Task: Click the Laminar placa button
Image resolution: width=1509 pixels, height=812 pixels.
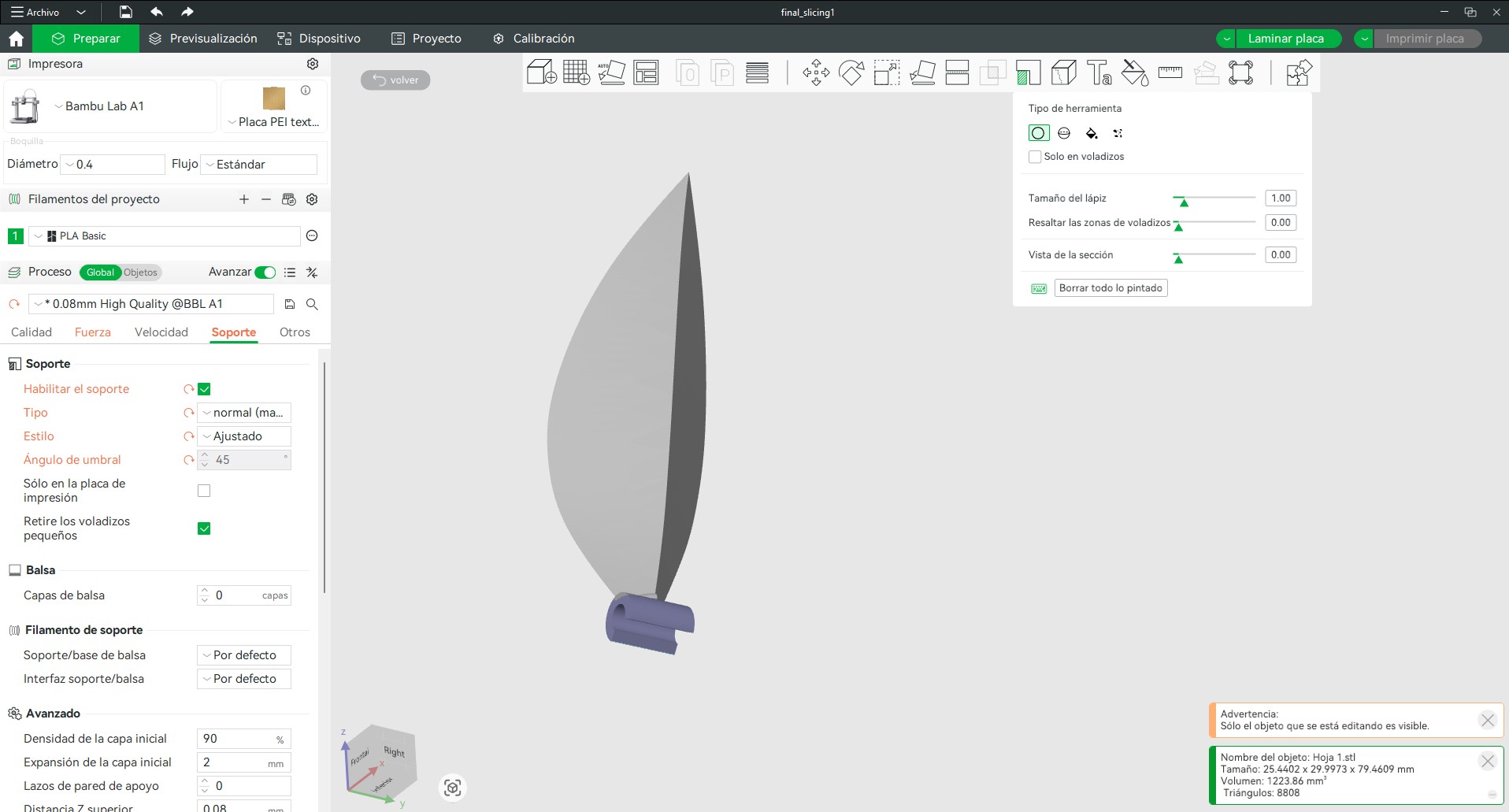Action: (x=1286, y=39)
